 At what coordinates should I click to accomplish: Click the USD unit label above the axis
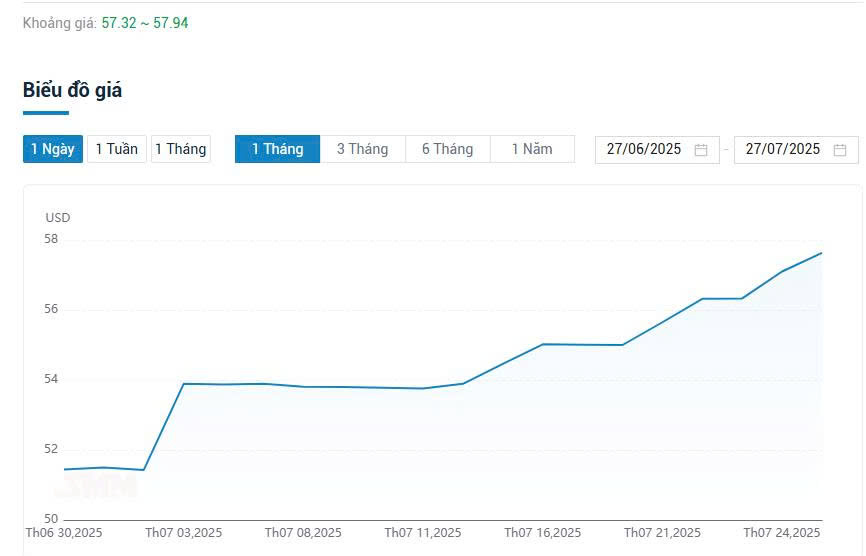point(58,217)
